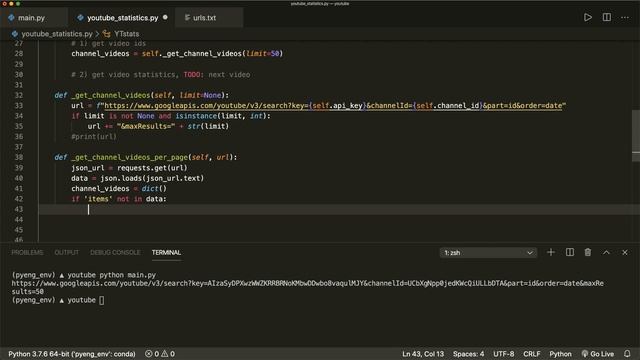Image resolution: width=640 pixels, height=360 pixels.
Task: Open the errors and warnings indicator
Action: coord(160,353)
